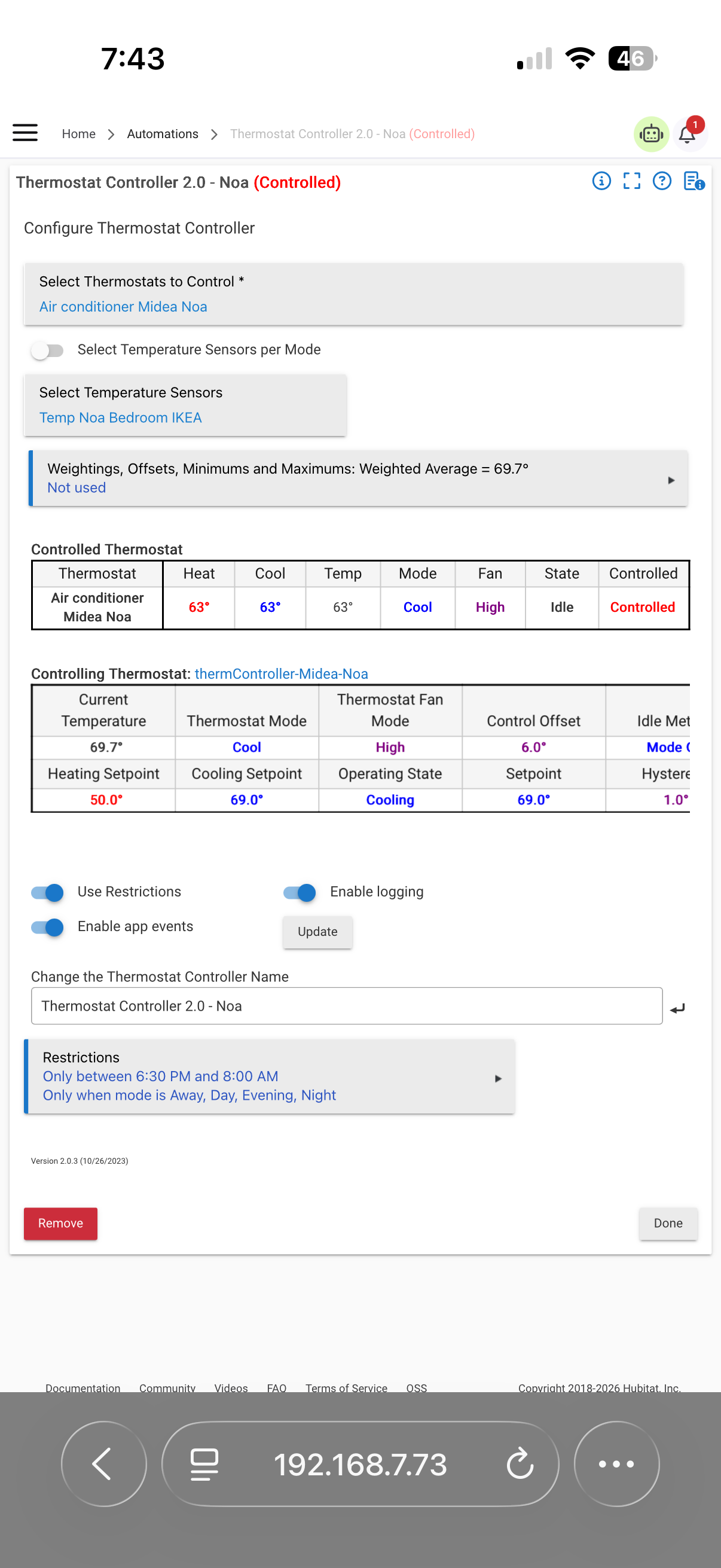
Task: Open Select Thermostats to Control selector
Action: tap(353, 294)
